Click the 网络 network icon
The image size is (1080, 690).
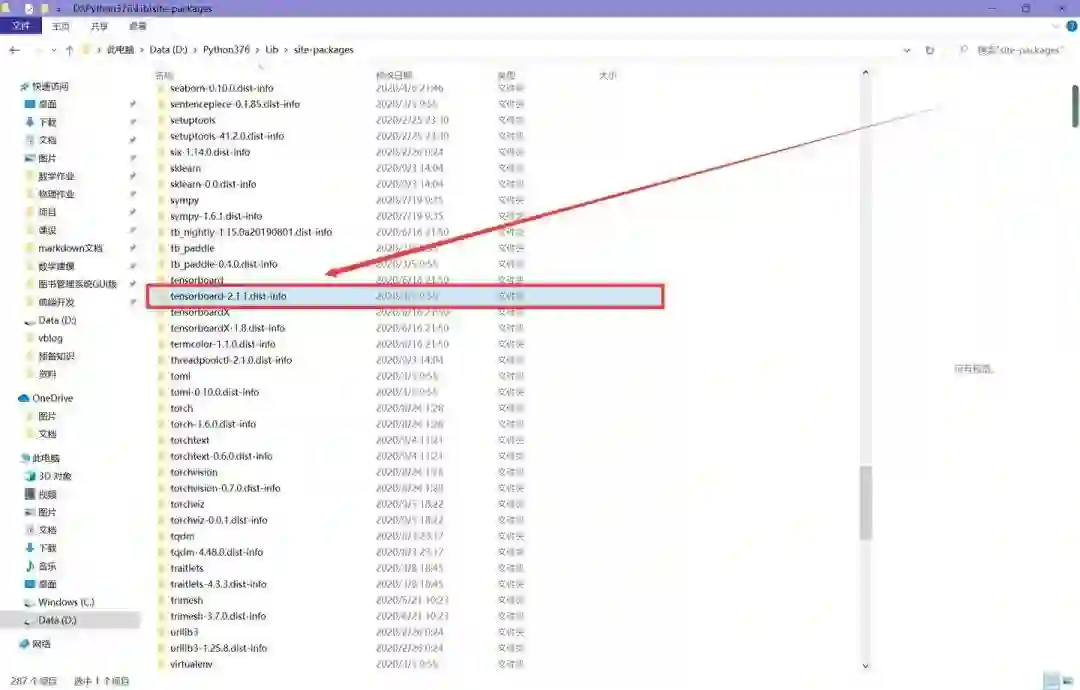point(24,644)
